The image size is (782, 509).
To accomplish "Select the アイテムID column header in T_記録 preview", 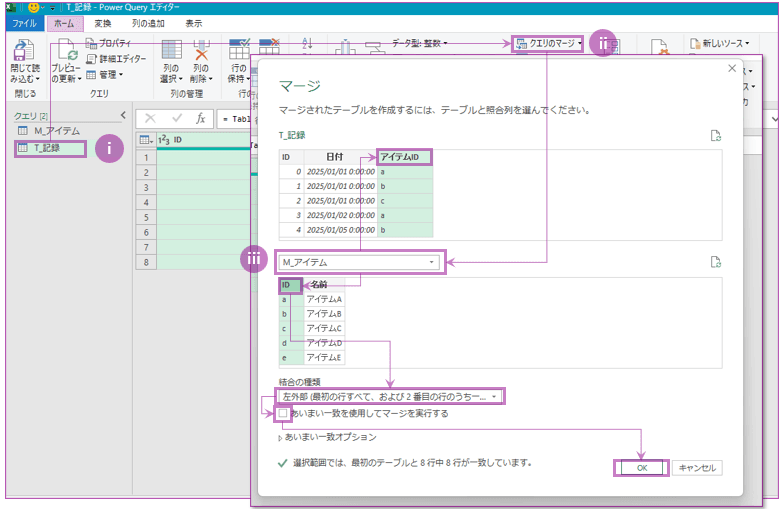I will 405,157.
